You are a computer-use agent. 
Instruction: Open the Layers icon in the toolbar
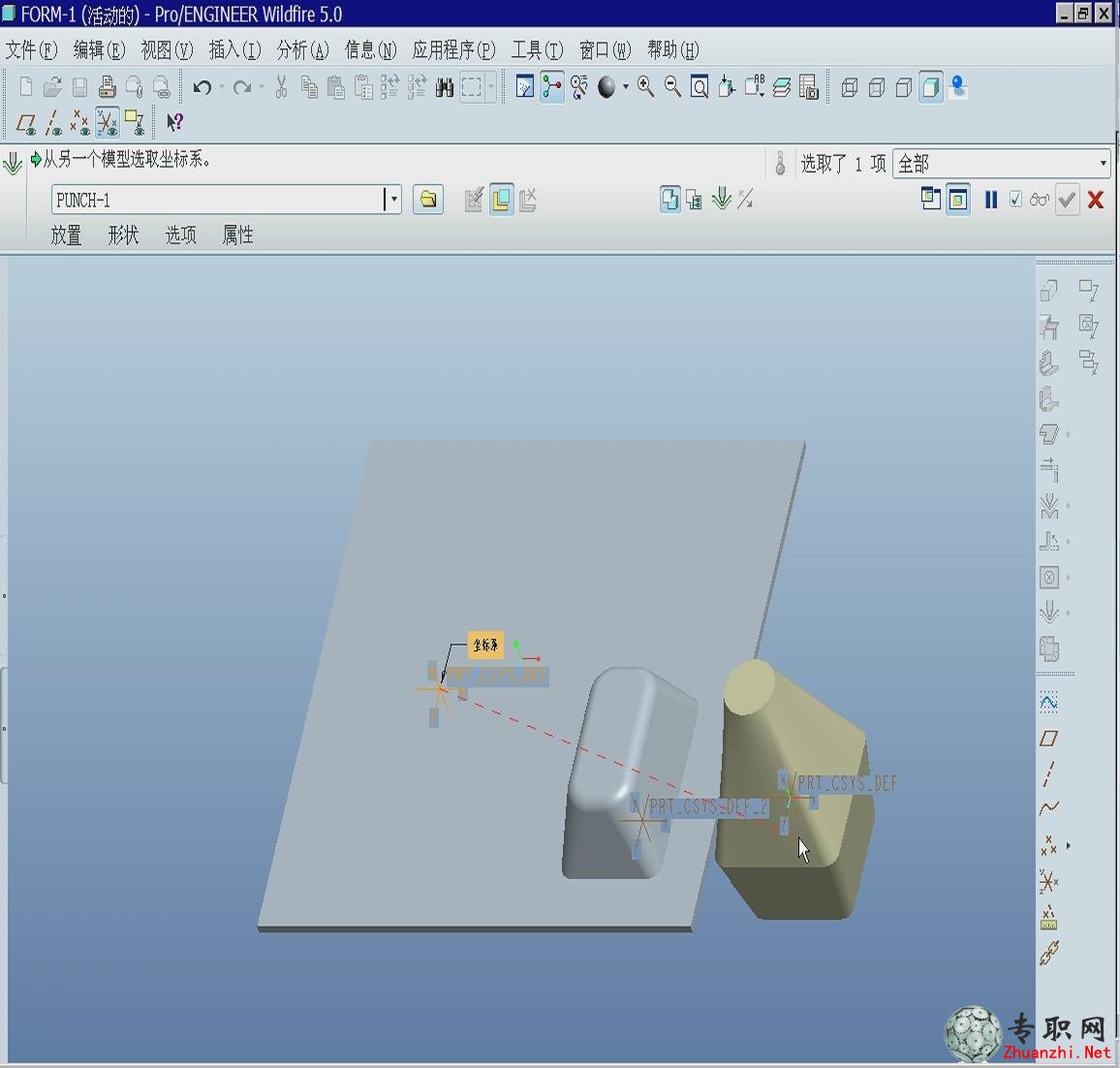tap(782, 87)
